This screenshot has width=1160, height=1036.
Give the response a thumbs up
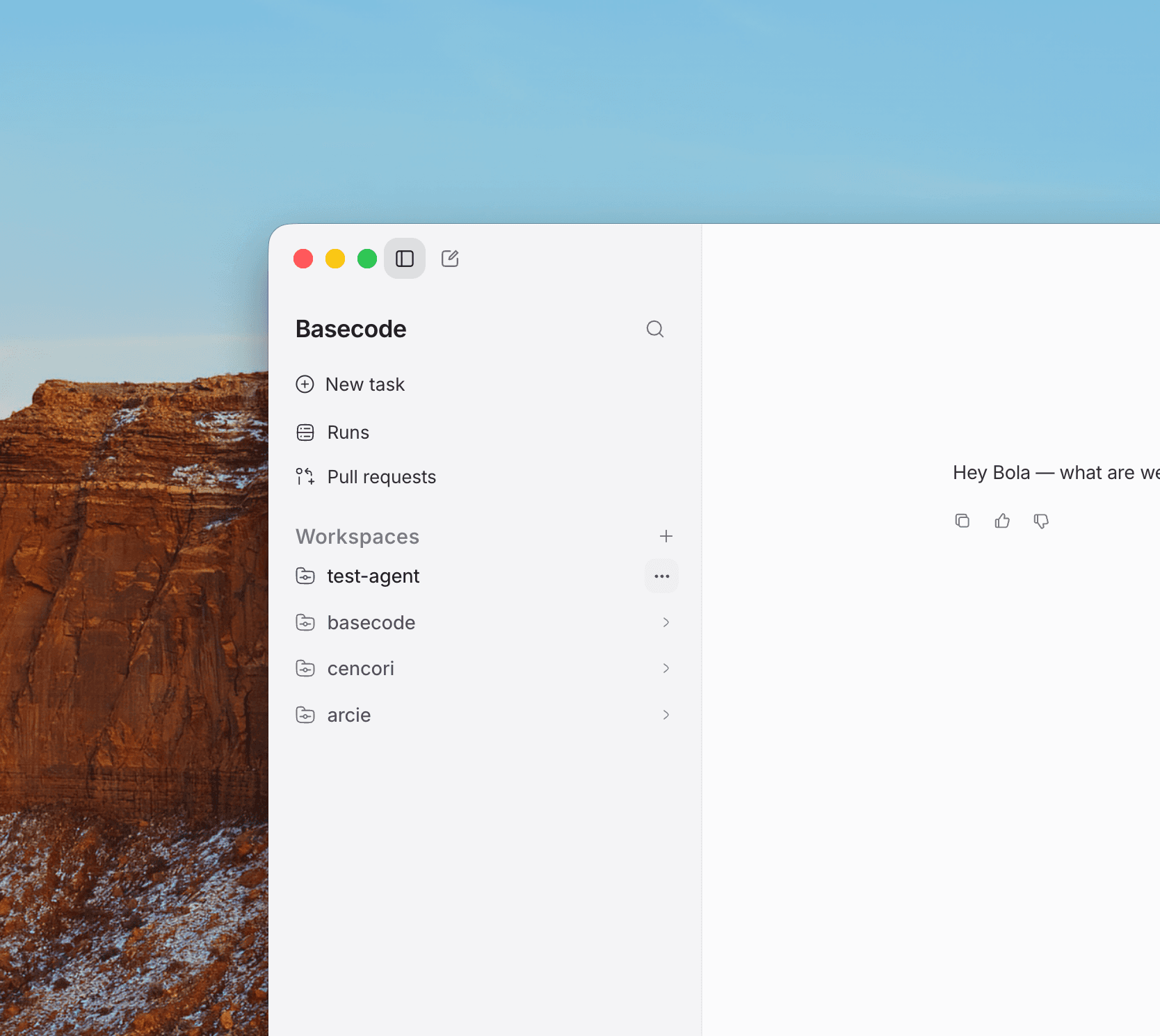coord(1002,521)
